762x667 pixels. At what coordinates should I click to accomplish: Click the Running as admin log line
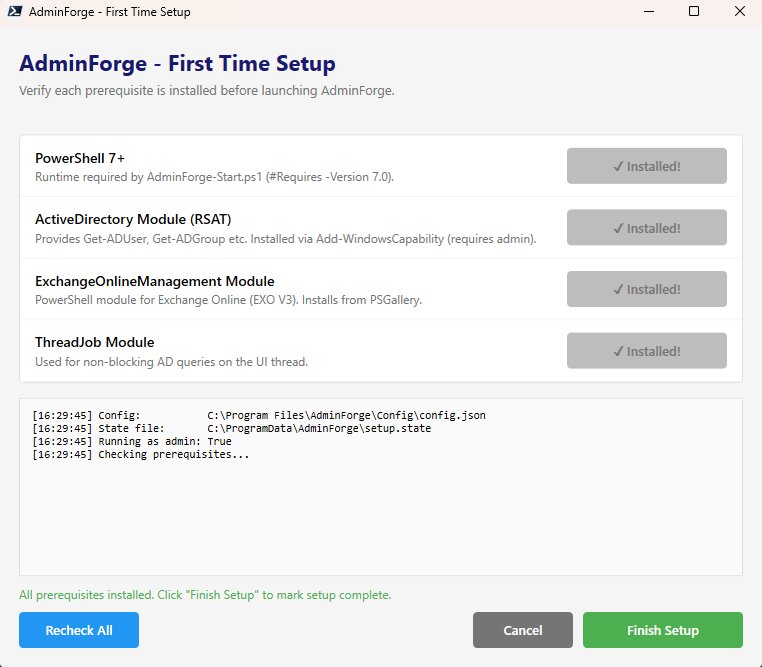point(132,442)
